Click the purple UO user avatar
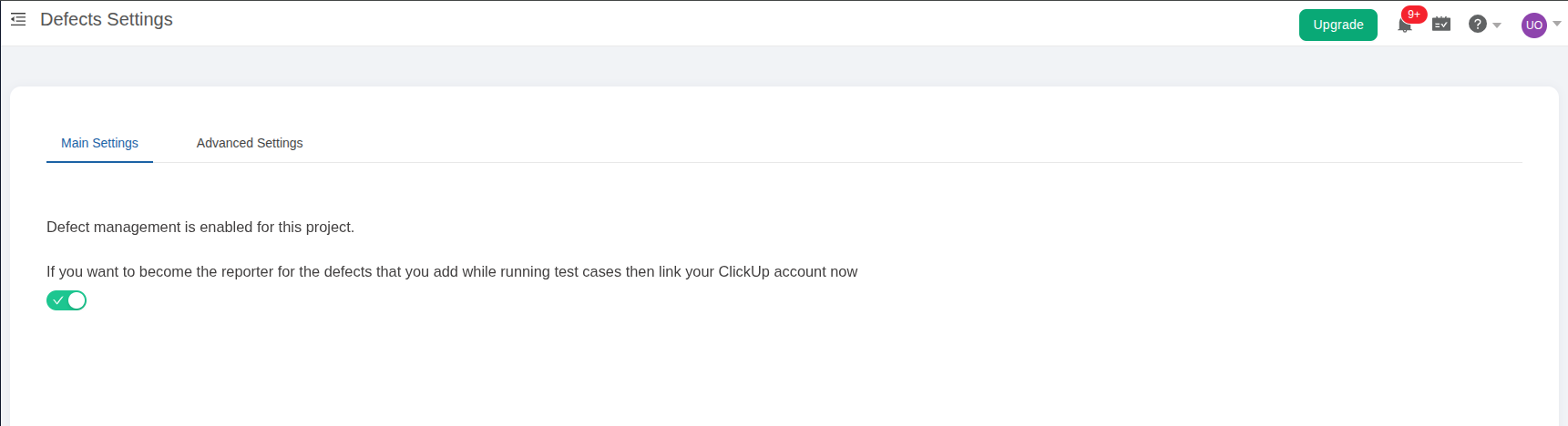 [x=1534, y=25]
